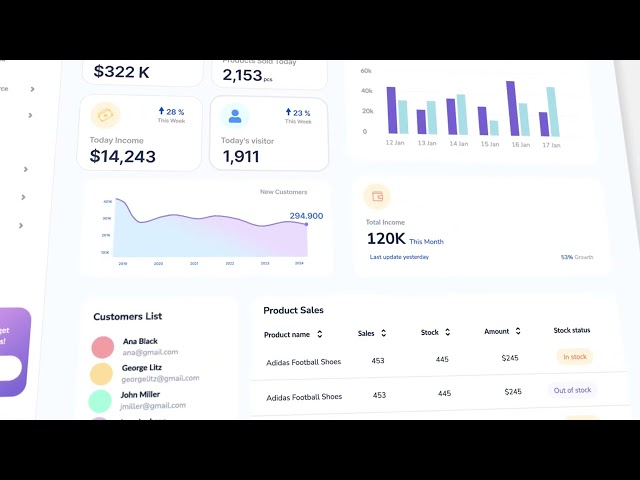Click the 1,911 visitor count
The height and width of the screenshot is (480, 640).
[x=241, y=157]
